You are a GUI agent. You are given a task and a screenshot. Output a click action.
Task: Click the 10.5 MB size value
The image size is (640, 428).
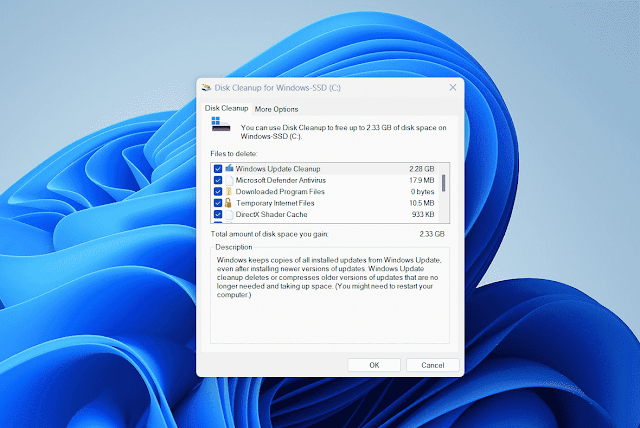point(422,203)
